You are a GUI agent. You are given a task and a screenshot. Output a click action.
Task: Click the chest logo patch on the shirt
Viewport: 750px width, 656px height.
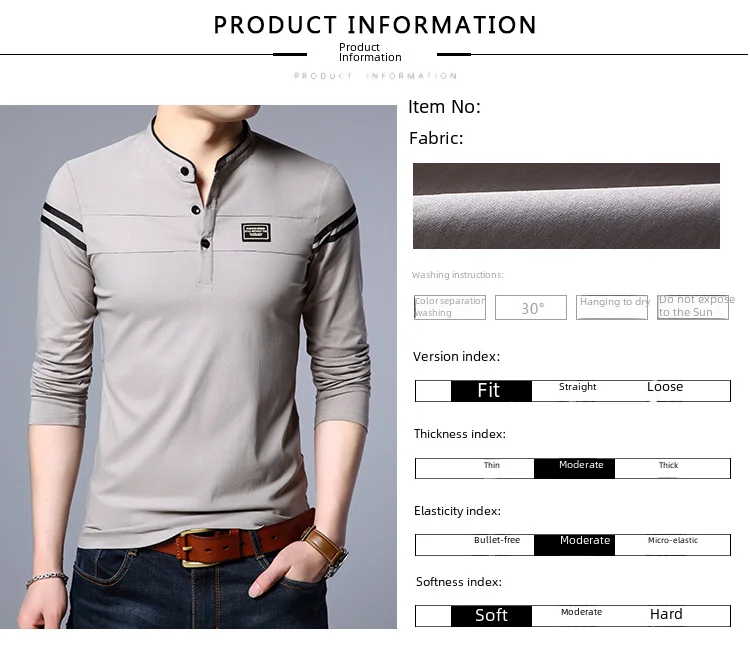click(x=256, y=232)
